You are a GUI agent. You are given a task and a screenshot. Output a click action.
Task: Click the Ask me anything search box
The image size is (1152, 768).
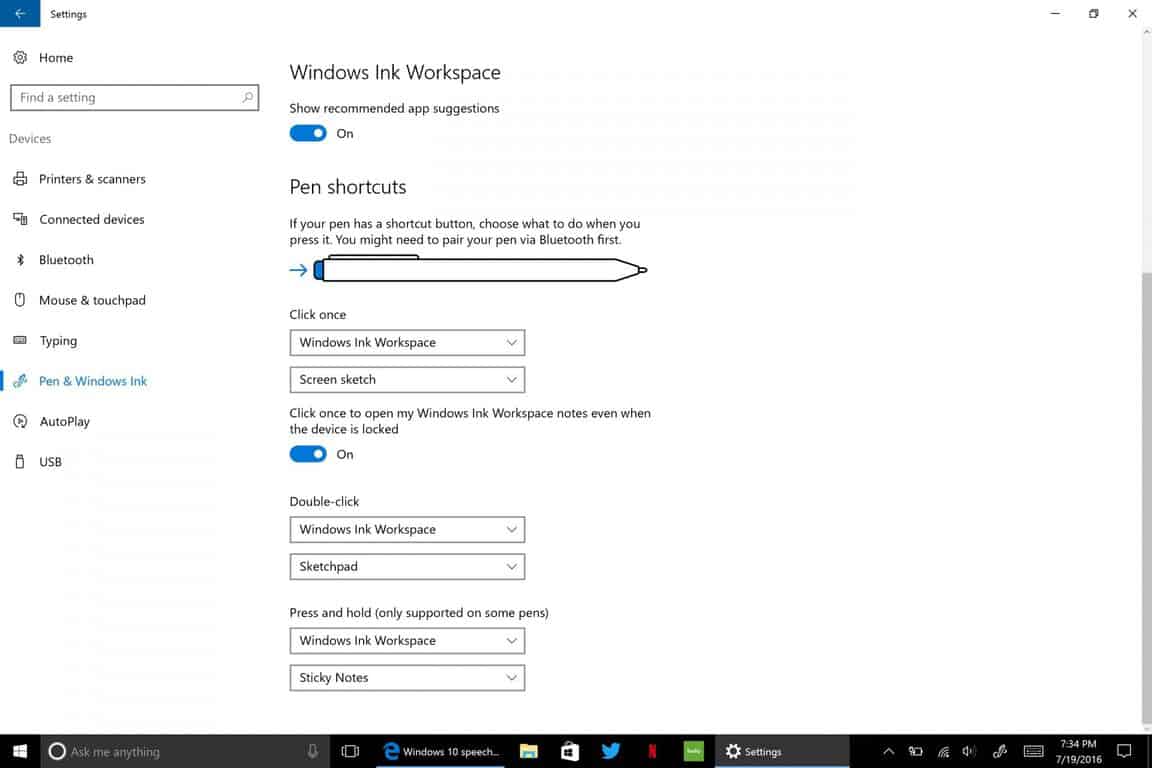coord(187,751)
